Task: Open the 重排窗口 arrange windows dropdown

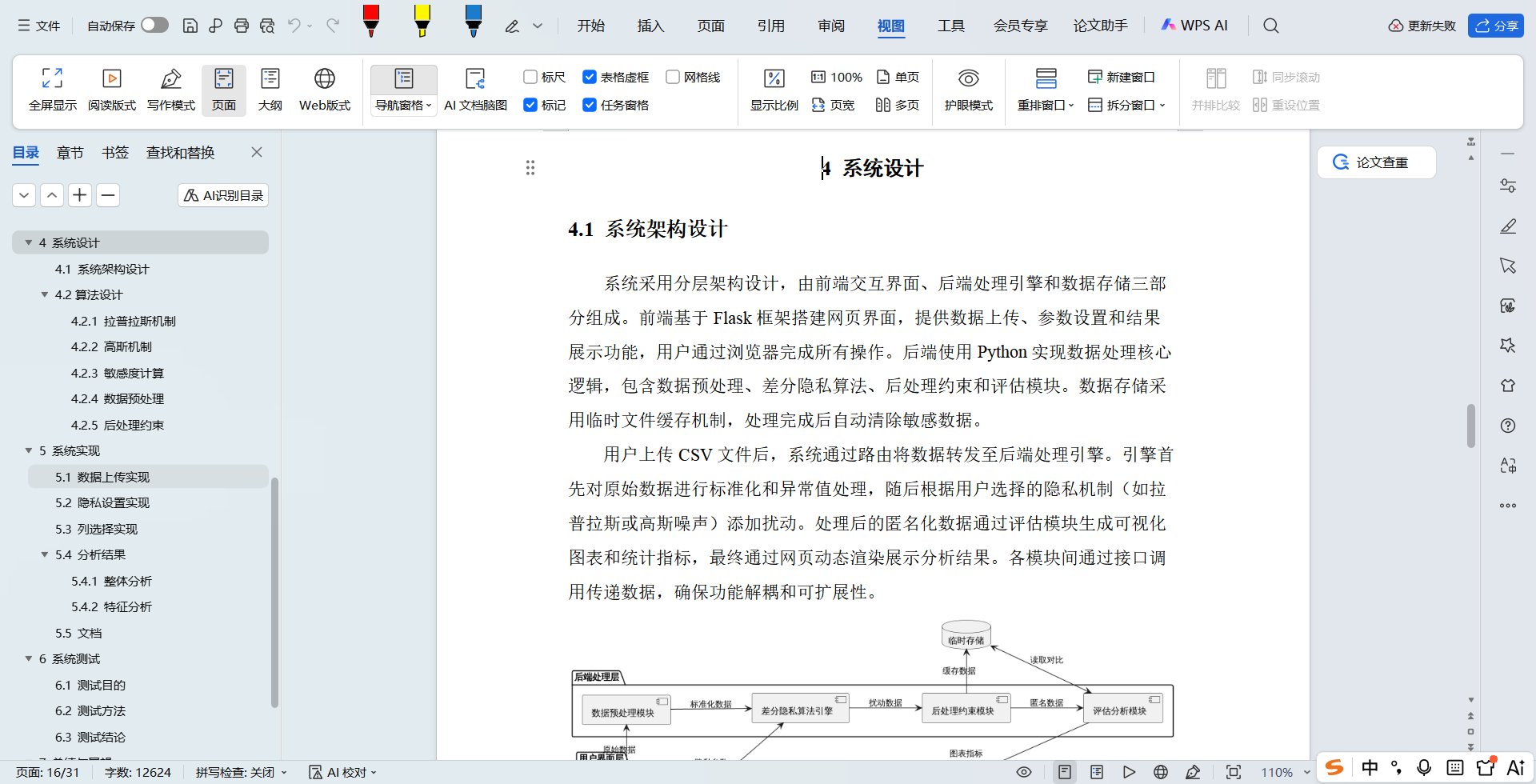Action: [1046, 105]
